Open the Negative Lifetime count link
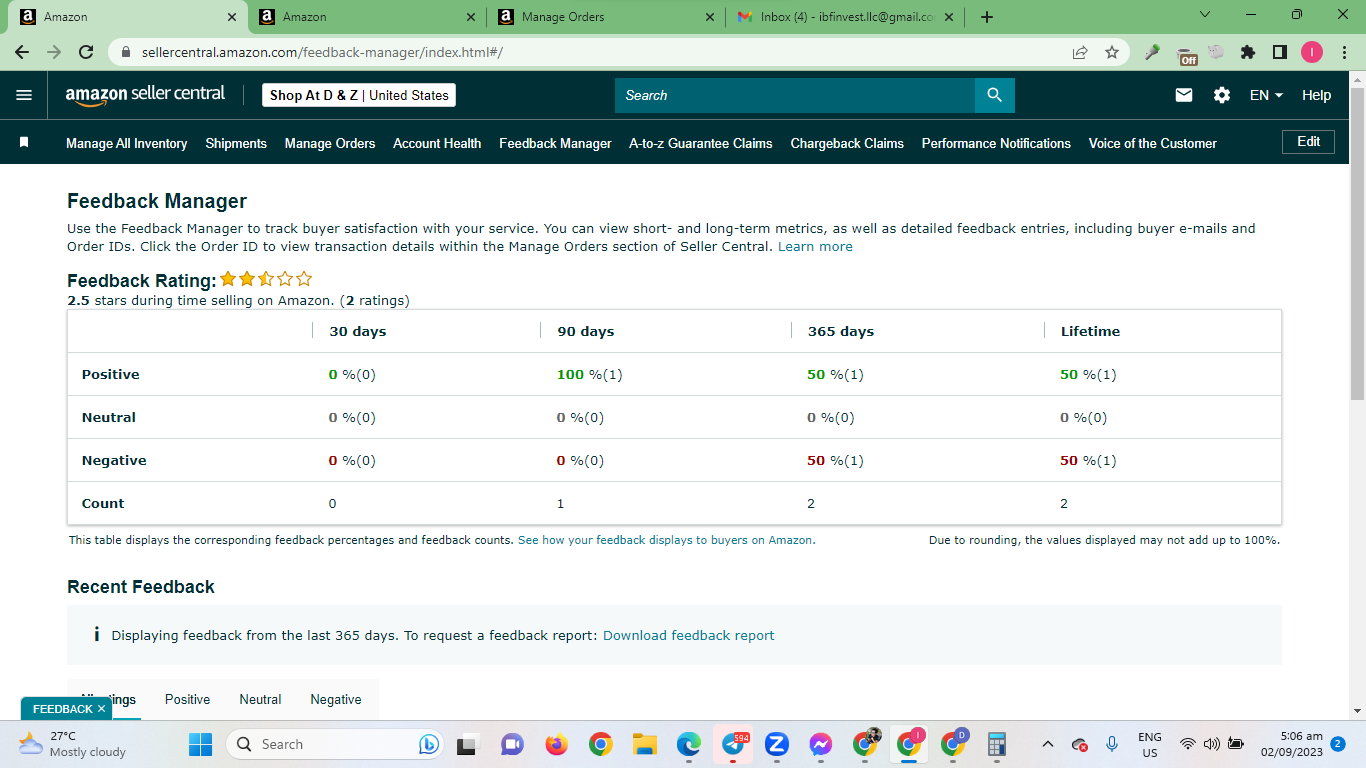Image resolution: width=1366 pixels, height=768 pixels. [x=1108, y=460]
